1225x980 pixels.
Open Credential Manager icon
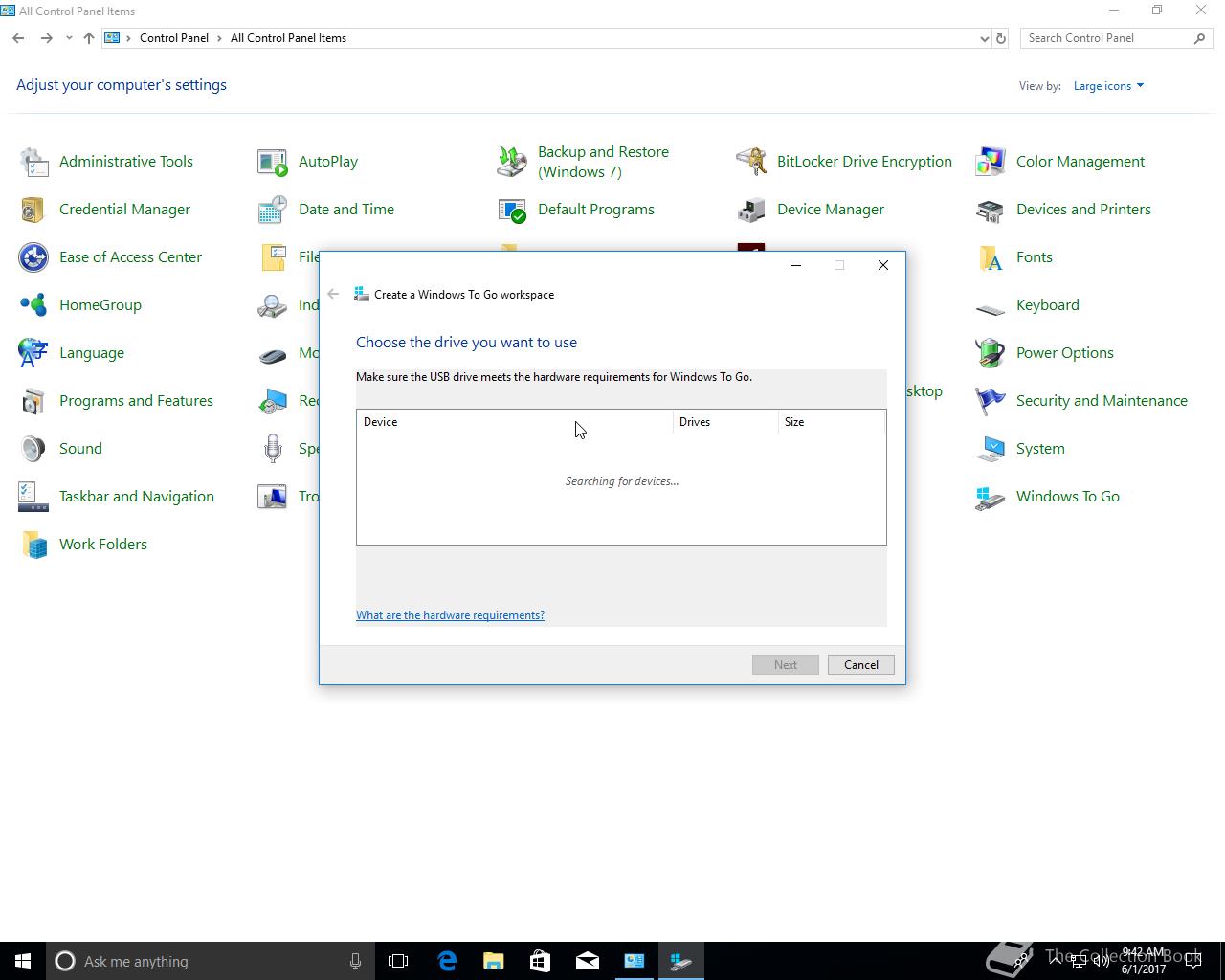pyautogui.click(x=33, y=210)
